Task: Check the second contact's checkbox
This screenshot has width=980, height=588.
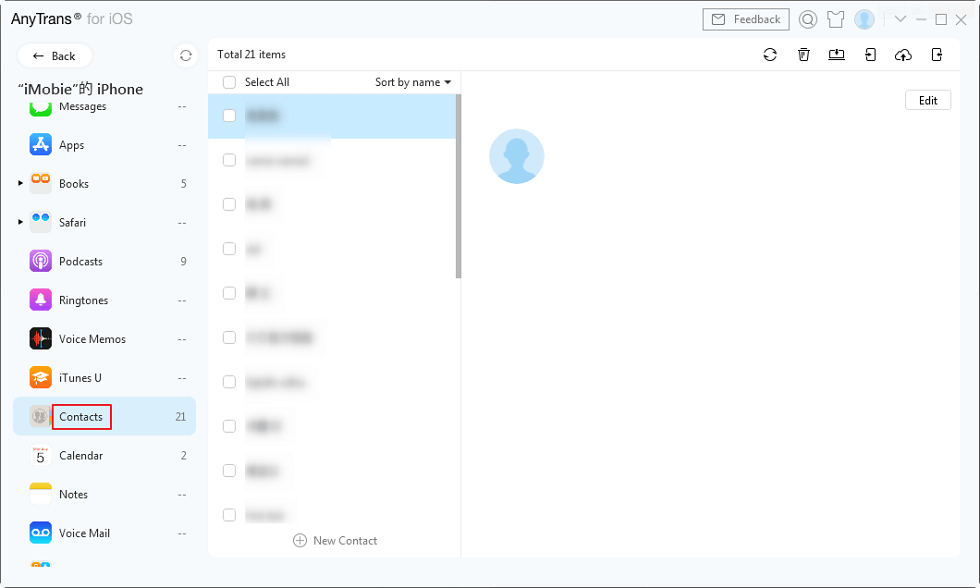Action: 229,160
